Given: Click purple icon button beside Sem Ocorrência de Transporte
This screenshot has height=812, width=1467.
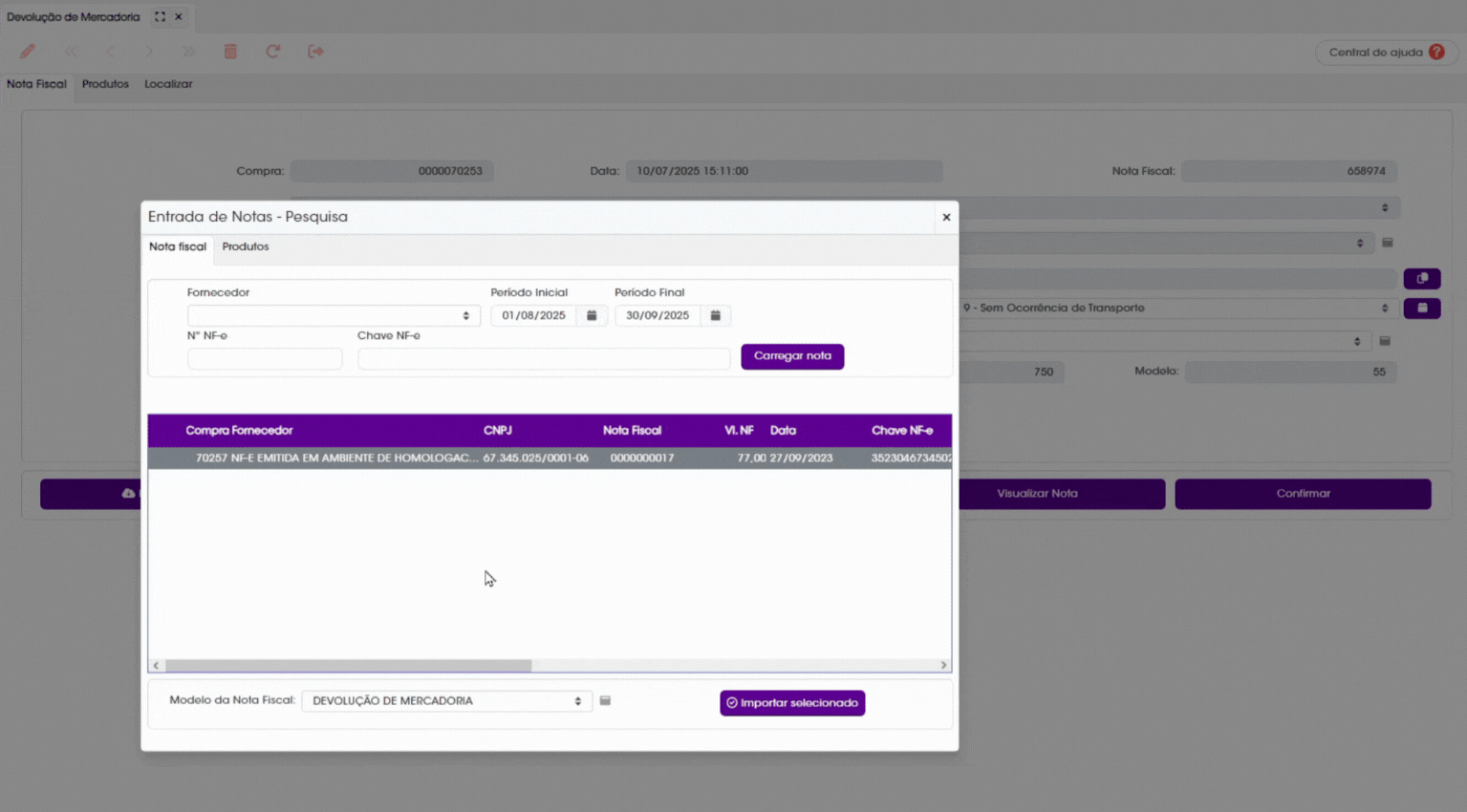Looking at the screenshot, I should [1422, 308].
